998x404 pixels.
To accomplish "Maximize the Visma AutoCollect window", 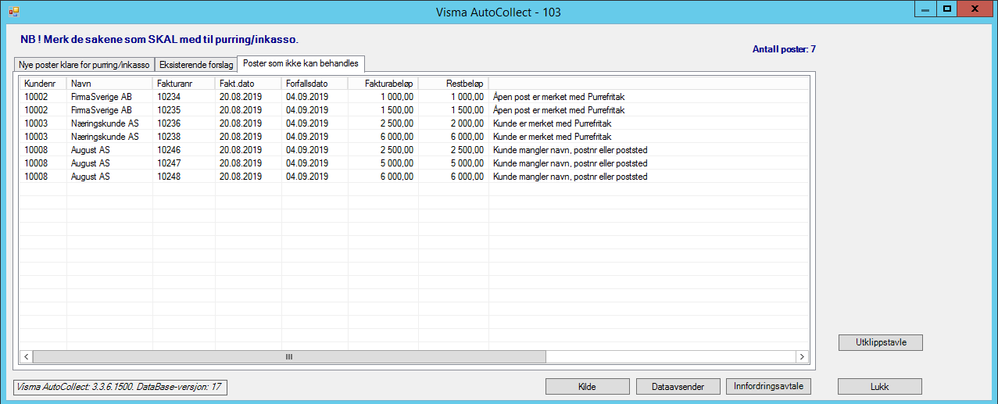I will [948, 9].
